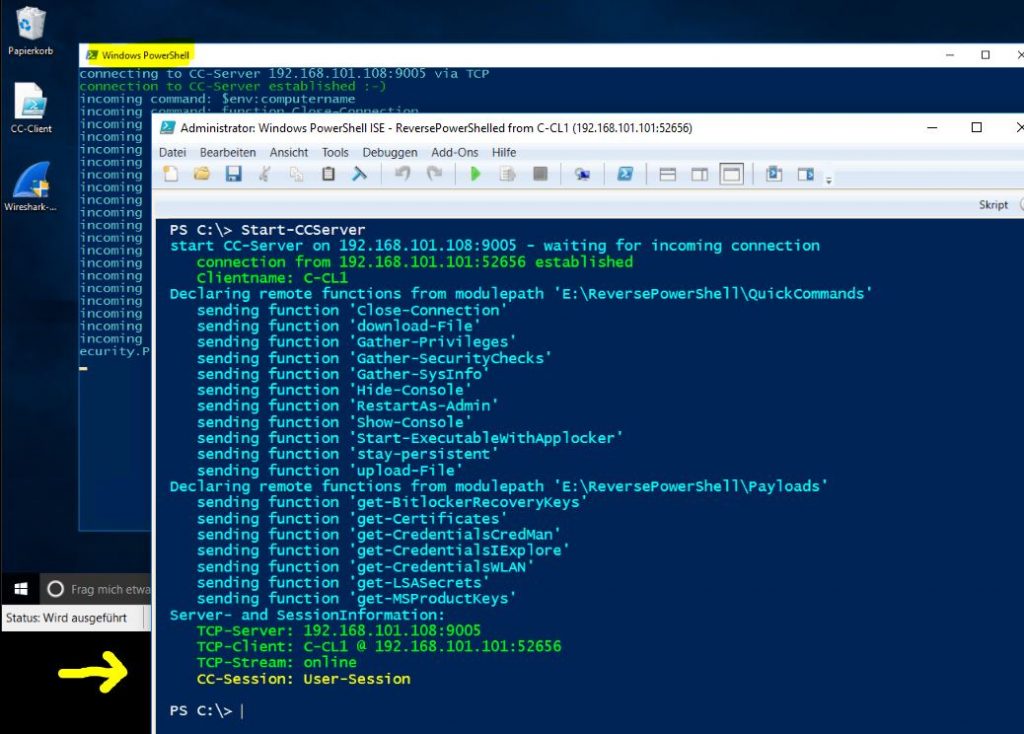Undo the last action in ISE toolbar
This screenshot has width=1024, height=734.
402,174
